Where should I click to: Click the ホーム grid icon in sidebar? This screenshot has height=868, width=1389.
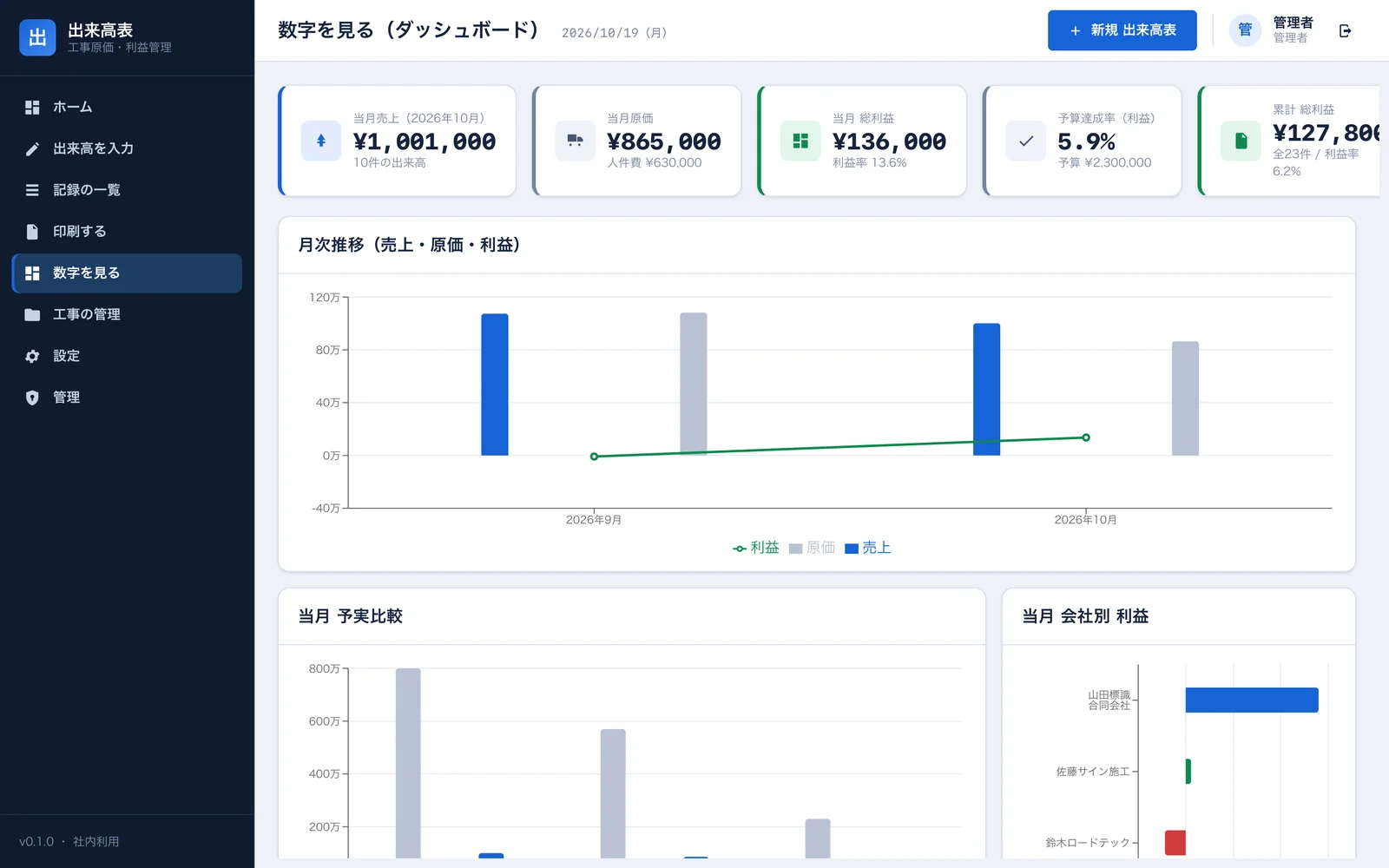coord(32,108)
